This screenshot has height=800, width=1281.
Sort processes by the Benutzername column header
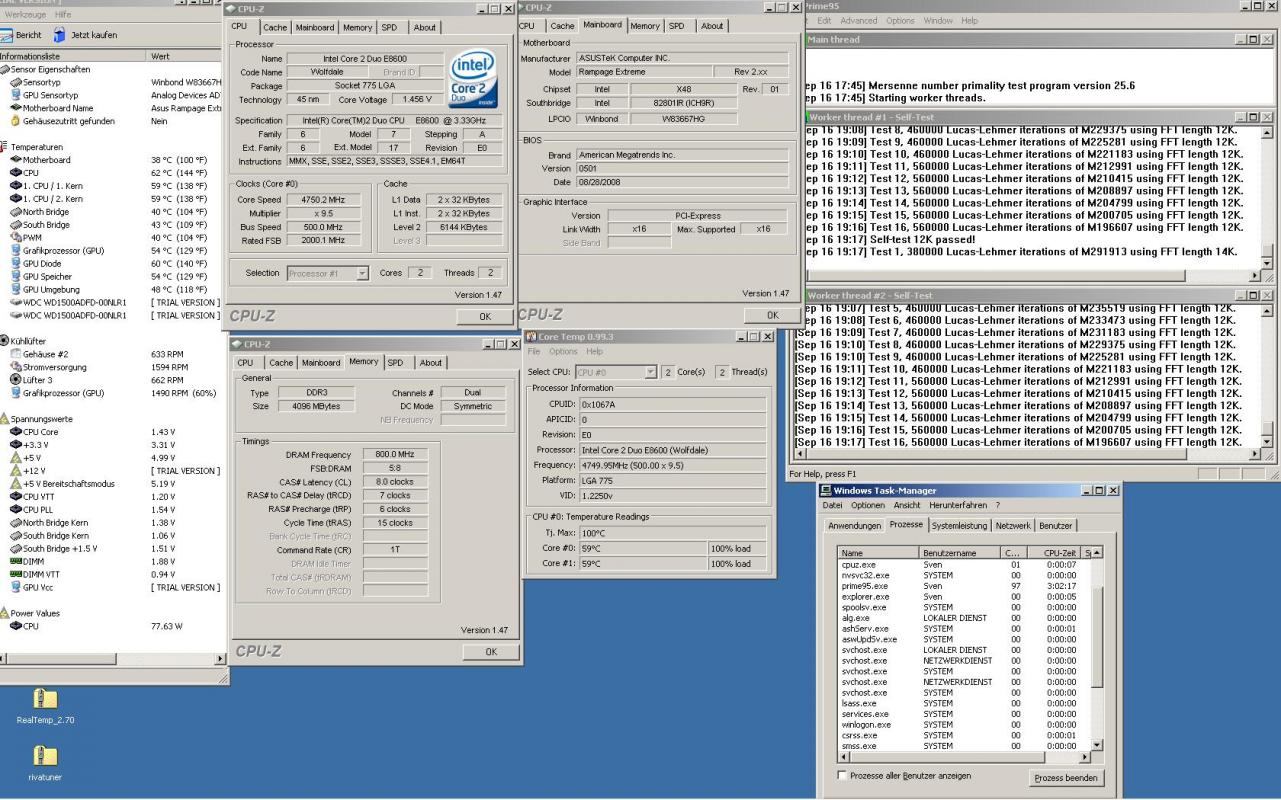coord(960,552)
